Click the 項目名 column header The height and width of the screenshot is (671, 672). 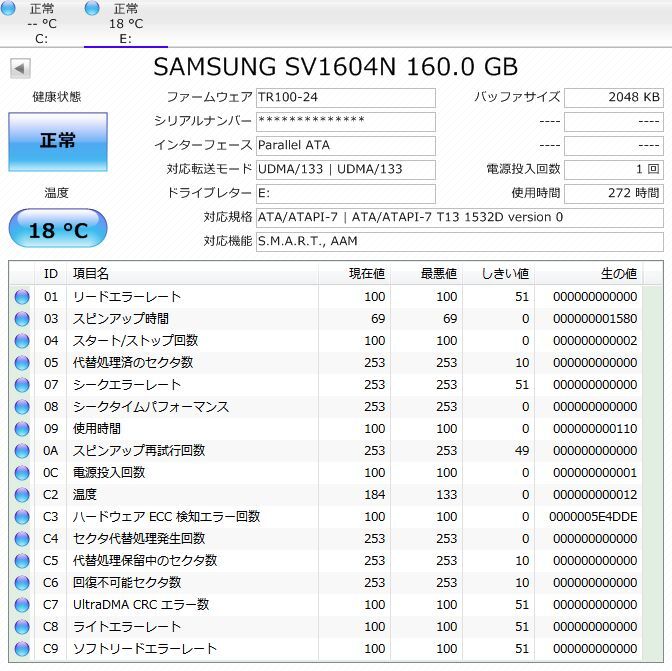pos(192,273)
